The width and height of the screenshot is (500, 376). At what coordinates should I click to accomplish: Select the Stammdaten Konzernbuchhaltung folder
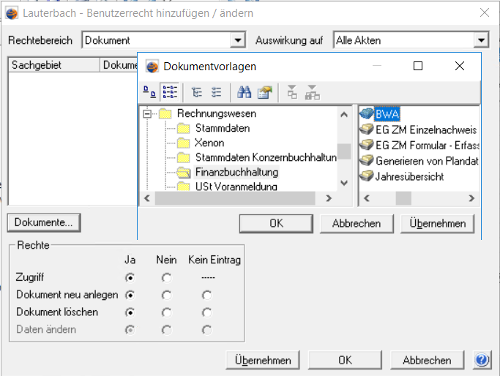pyautogui.click(x=266, y=157)
